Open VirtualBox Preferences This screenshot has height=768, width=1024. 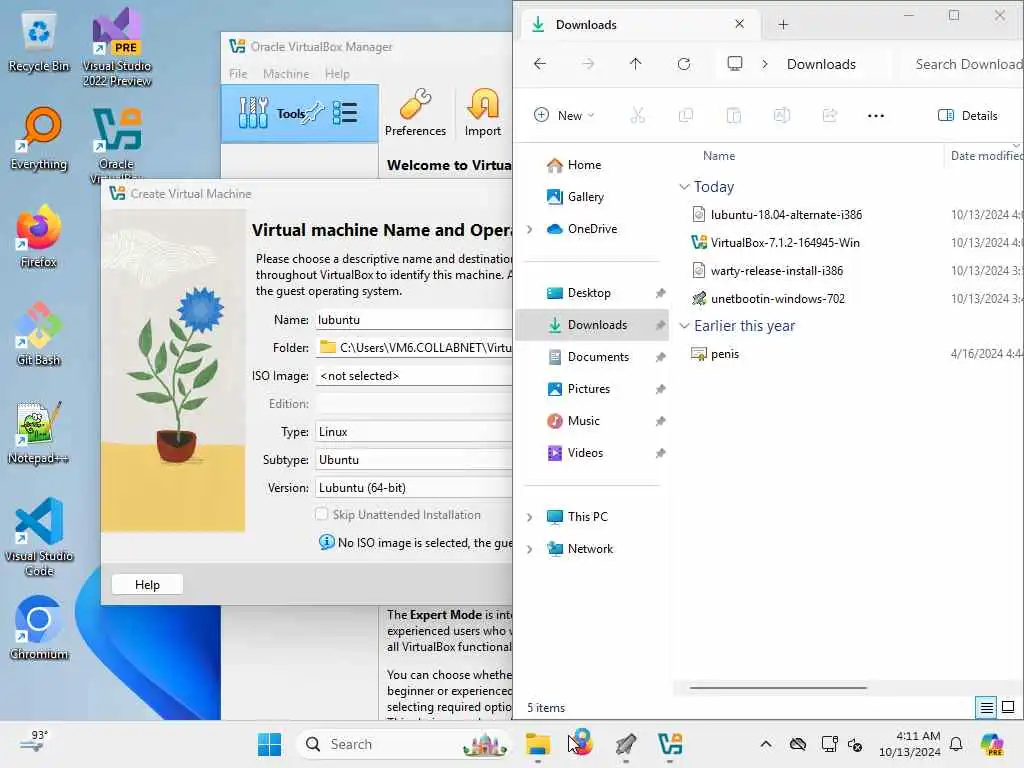tap(415, 114)
